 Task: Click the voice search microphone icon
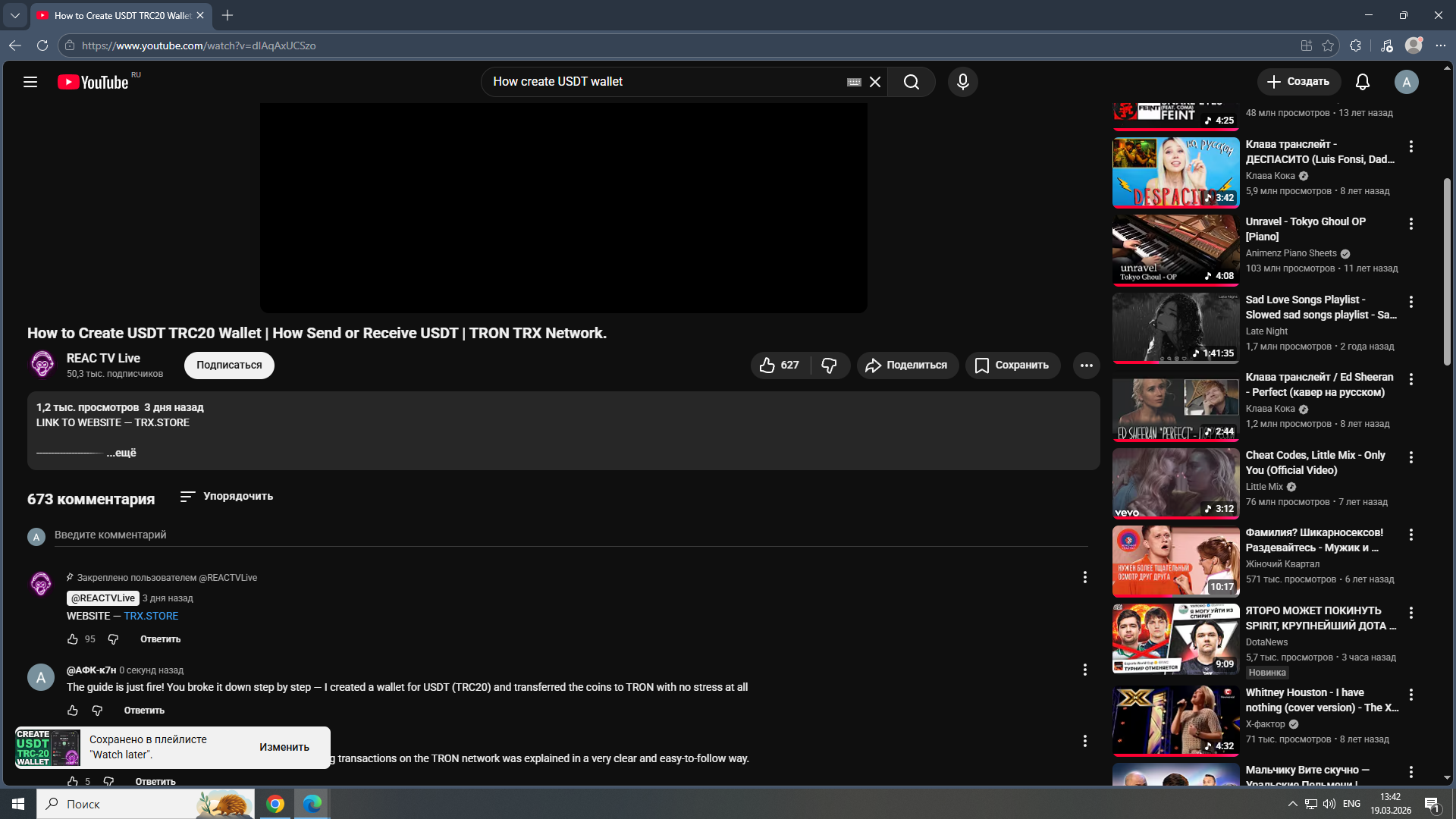click(x=962, y=82)
